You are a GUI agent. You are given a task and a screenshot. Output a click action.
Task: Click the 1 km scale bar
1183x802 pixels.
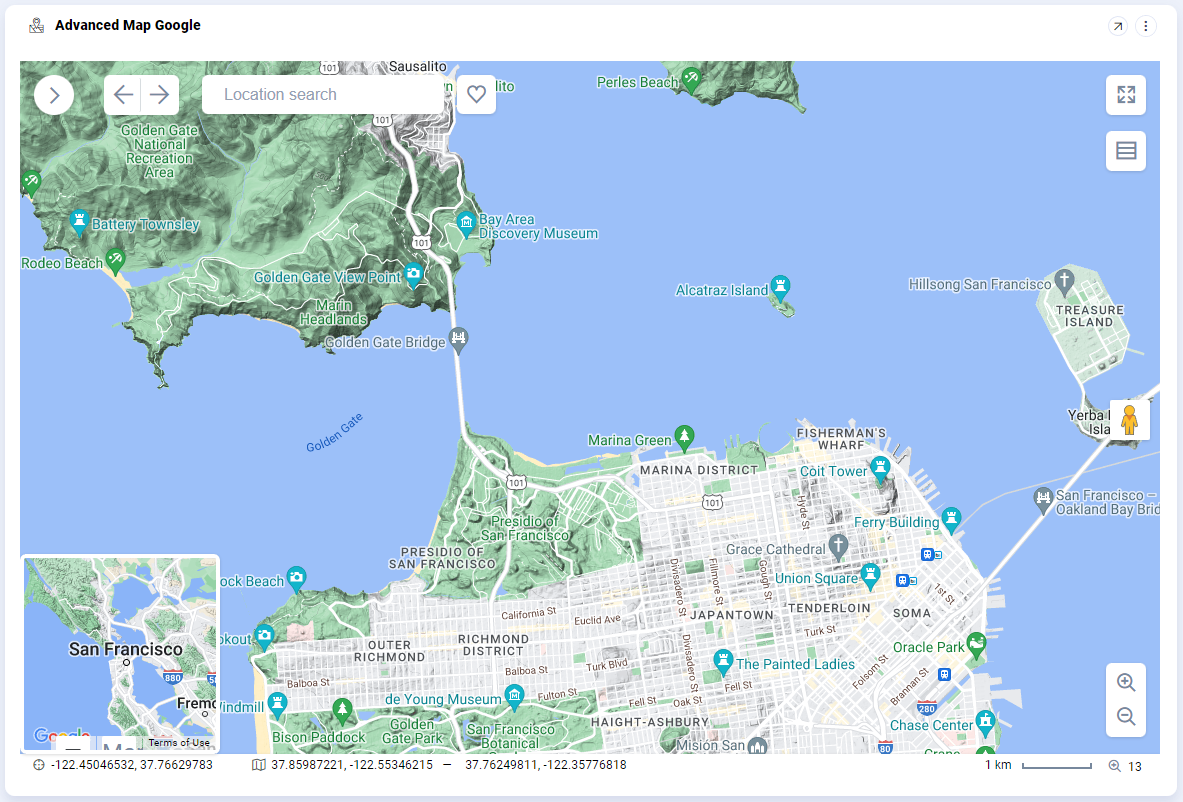(x=1056, y=766)
